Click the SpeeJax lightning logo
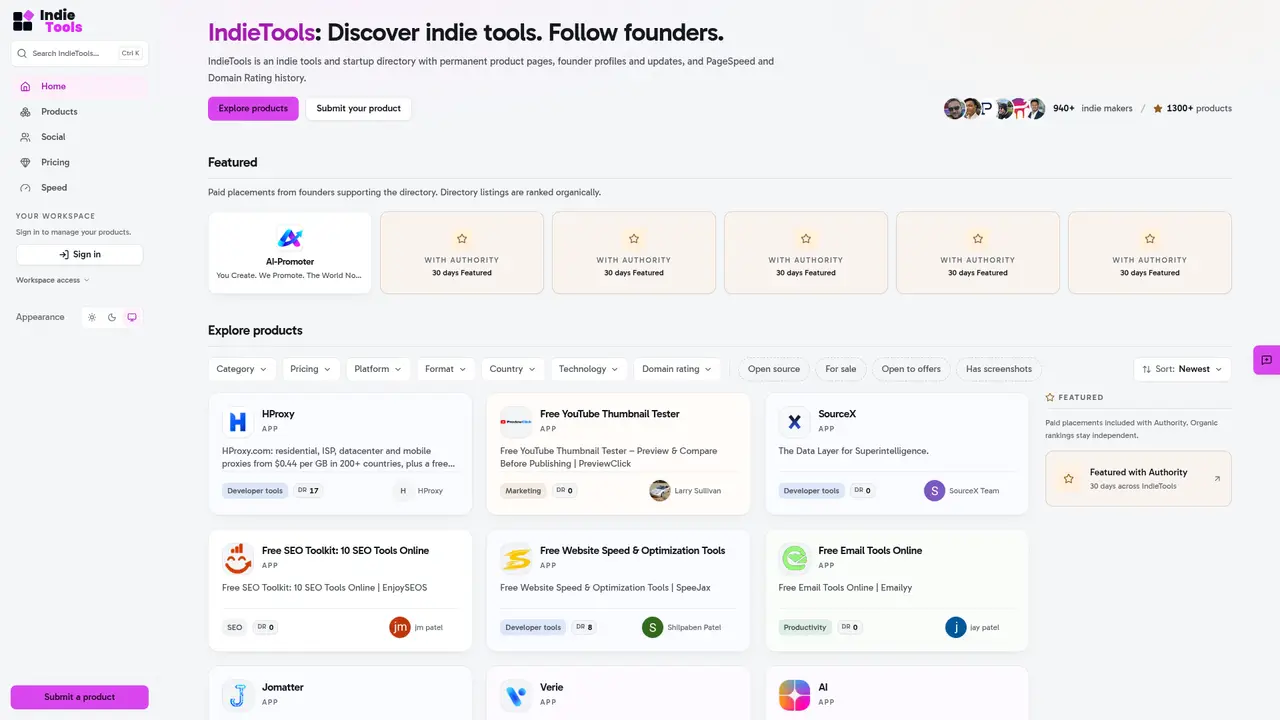Viewport: 1280px width, 720px height. pos(516,559)
